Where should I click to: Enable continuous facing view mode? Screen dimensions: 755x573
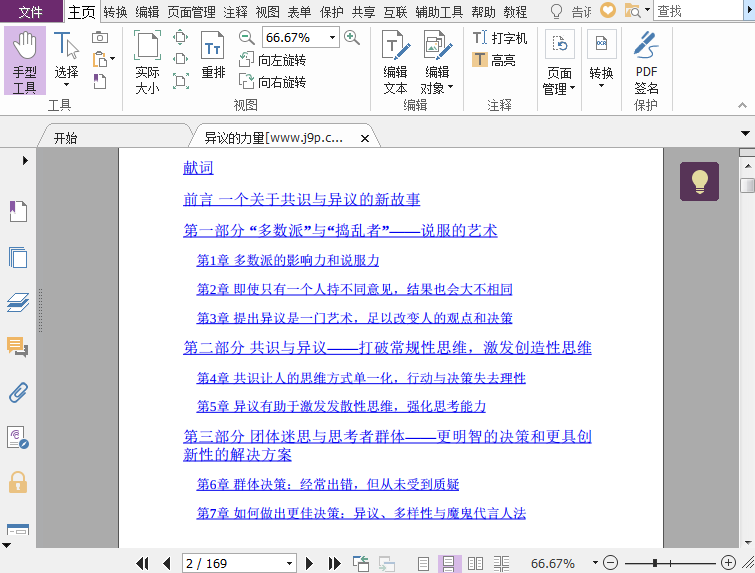(x=501, y=563)
